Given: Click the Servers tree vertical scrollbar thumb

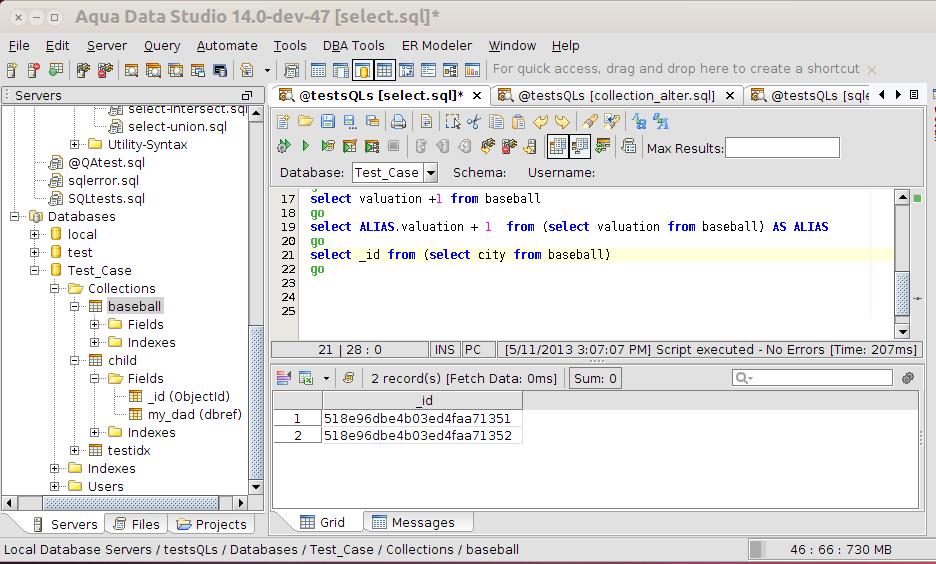Looking at the screenshot, I should [255, 402].
